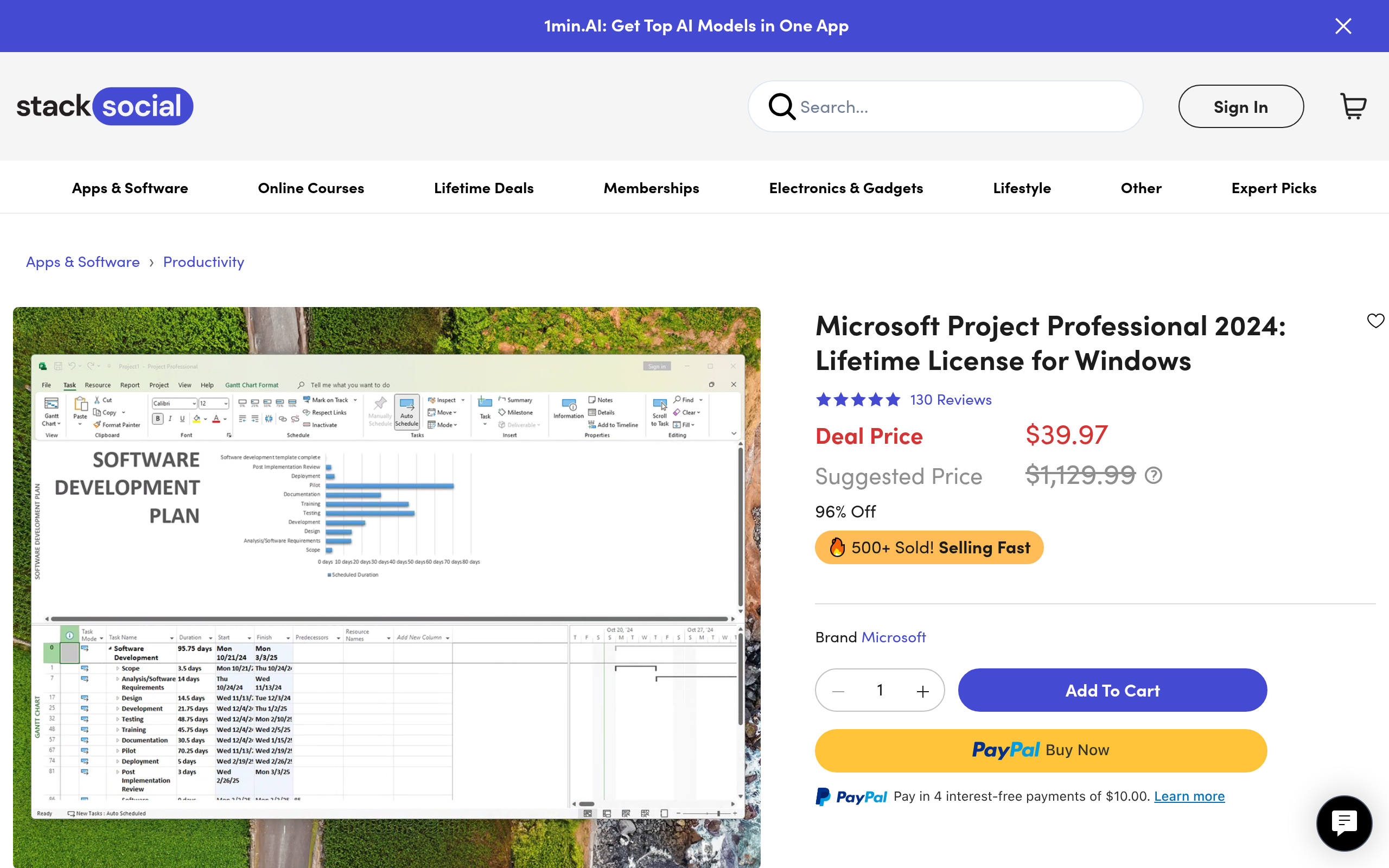Click PayPal Buy Now button
Image resolution: width=1389 pixels, height=868 pixels.
(1040, 750)
